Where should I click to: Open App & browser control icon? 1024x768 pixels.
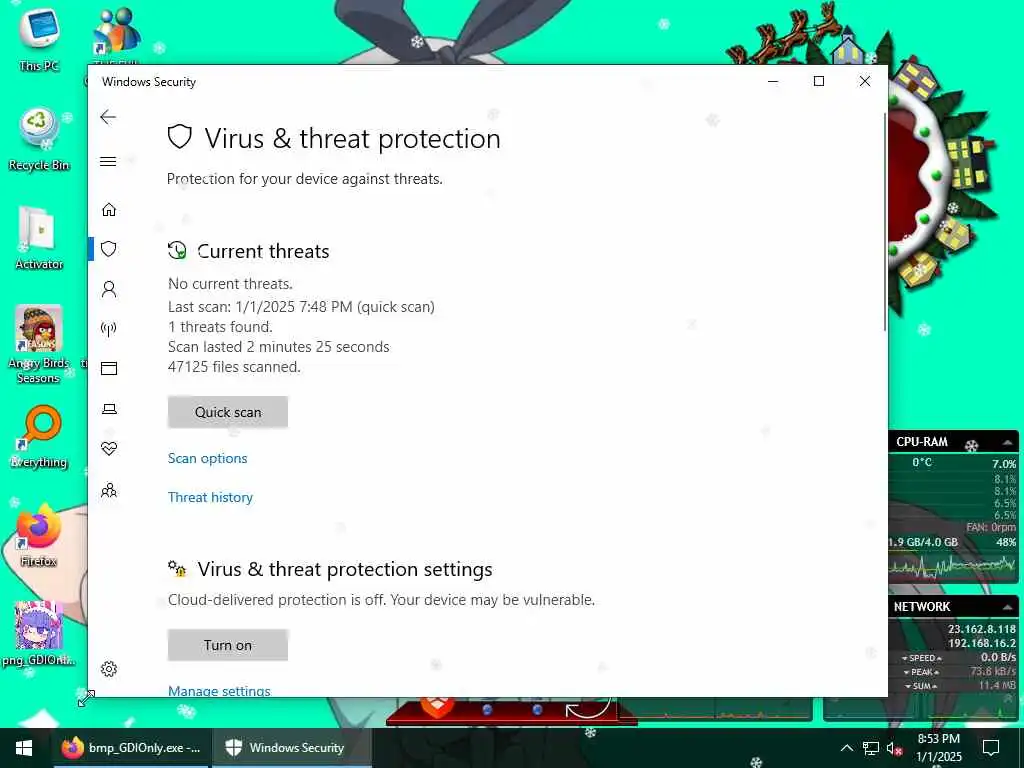[109, 368]
